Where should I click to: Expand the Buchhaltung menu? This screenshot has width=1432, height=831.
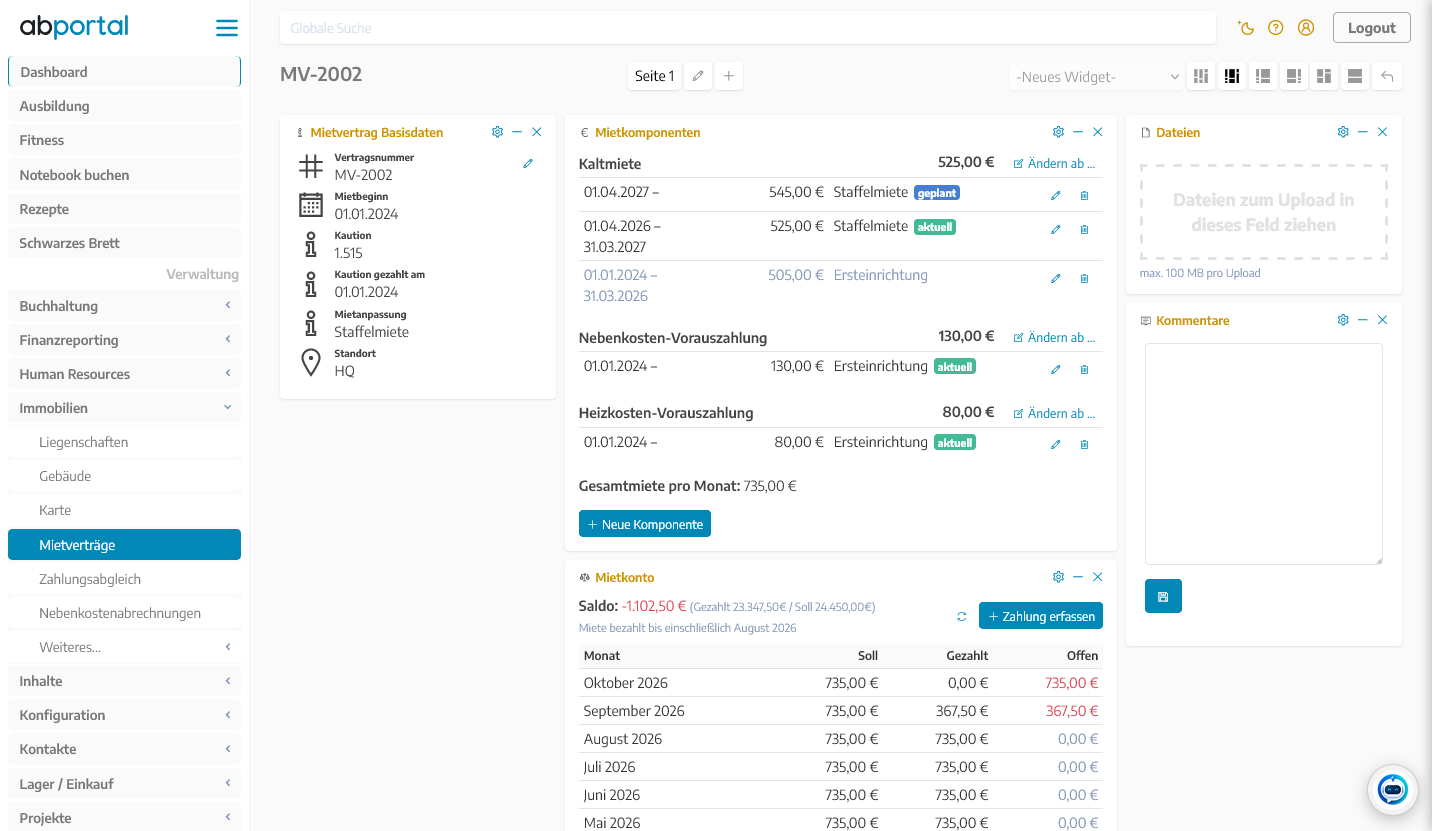pos(124,306)
